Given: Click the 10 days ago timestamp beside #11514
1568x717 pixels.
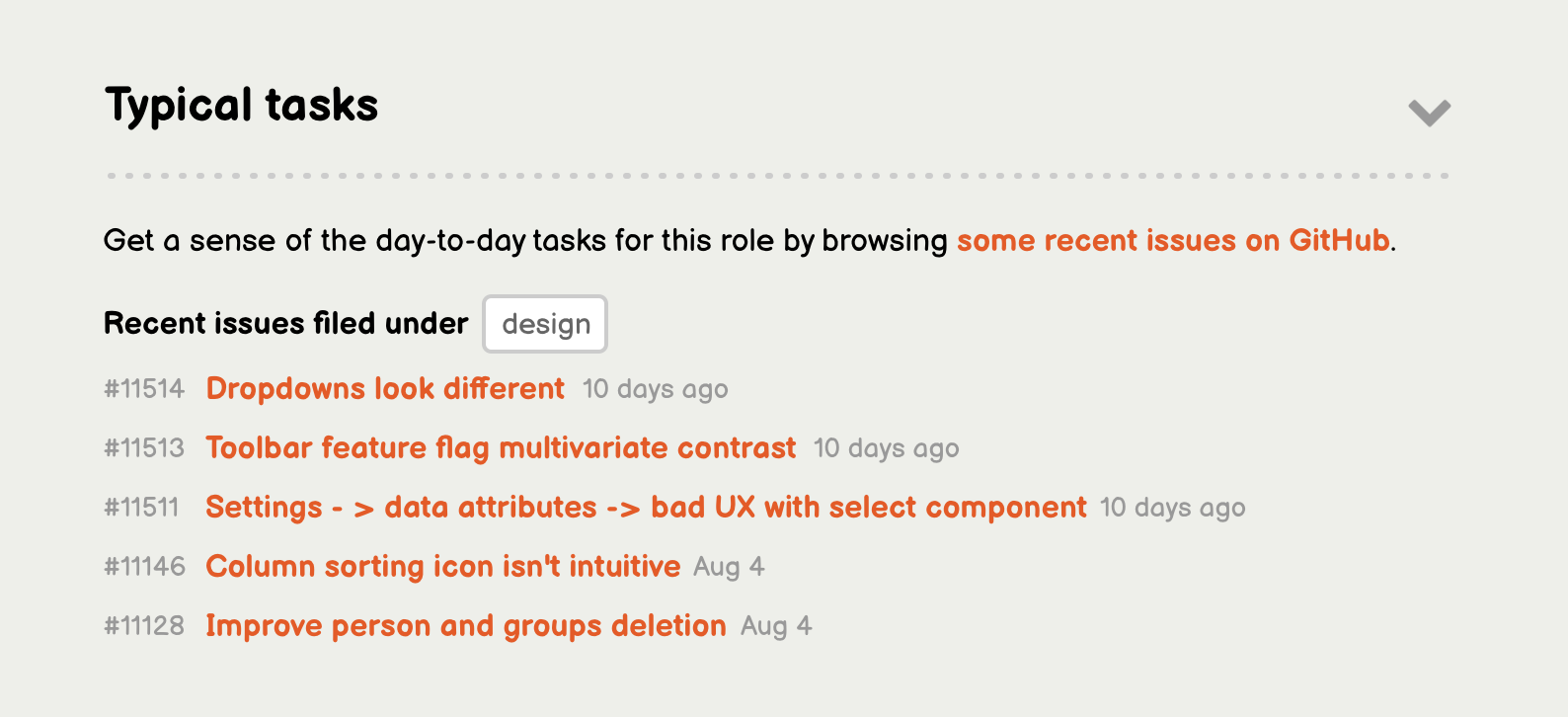Looking at the screenshot, I should click(655, 389).
